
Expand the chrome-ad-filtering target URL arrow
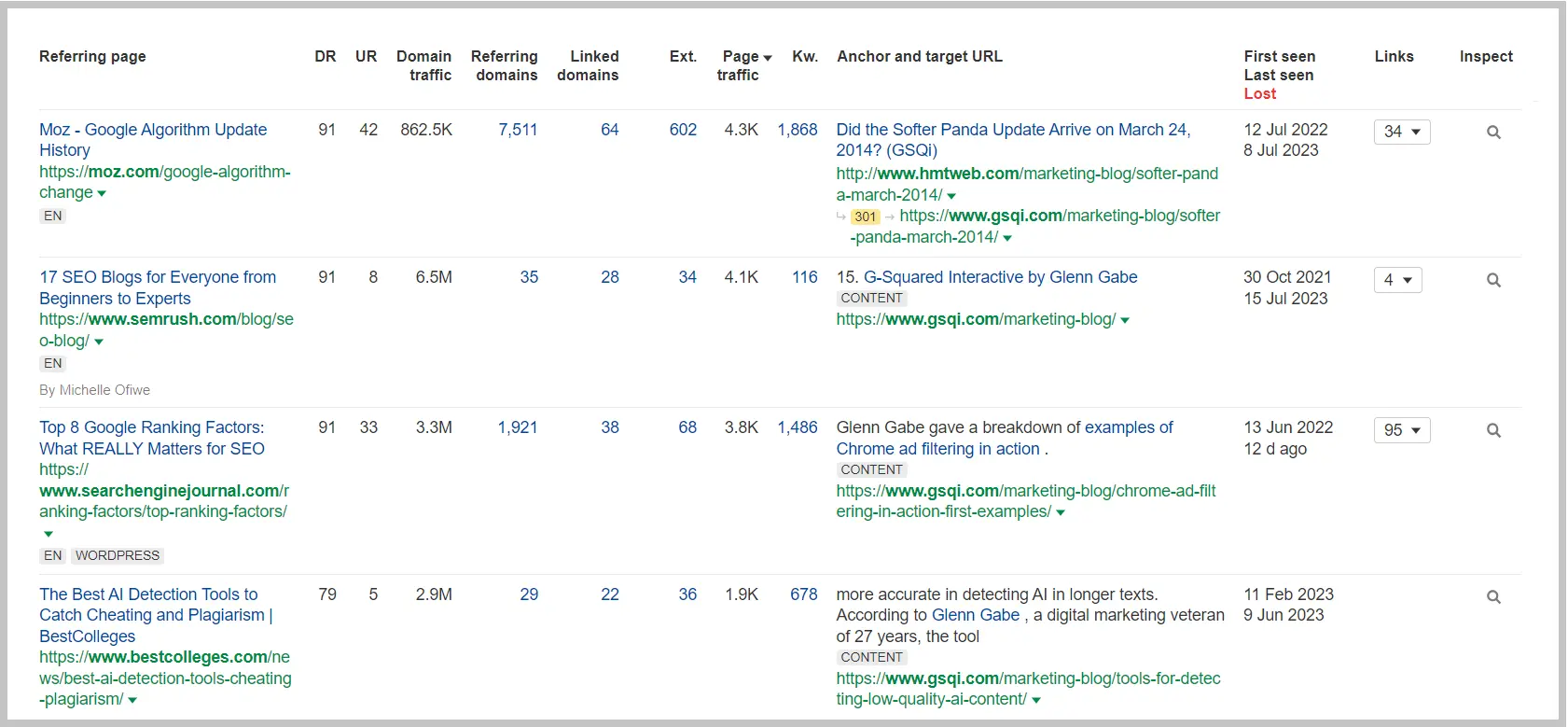(1061, 513)
